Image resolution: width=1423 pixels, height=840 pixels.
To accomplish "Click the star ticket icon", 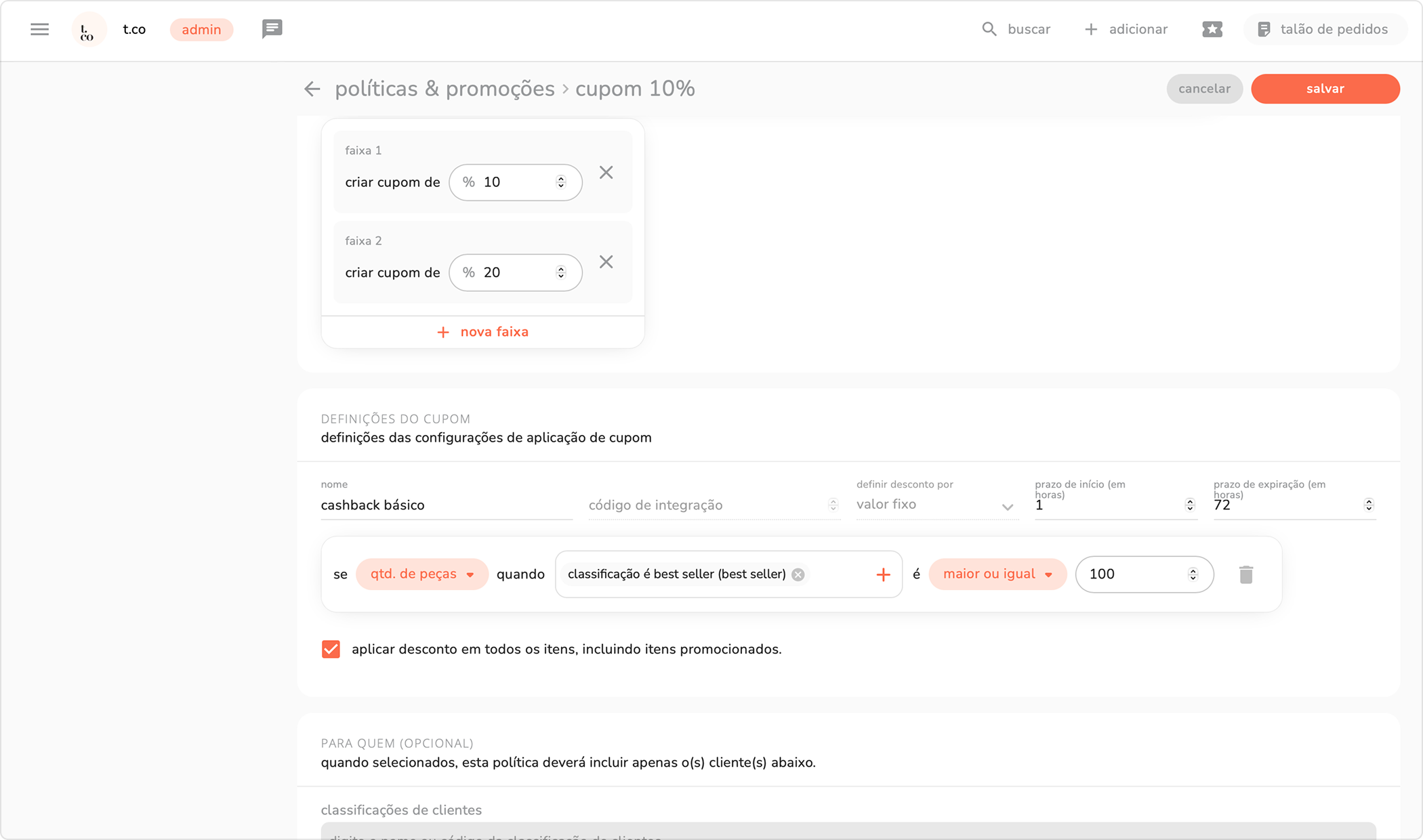I will coord(1212,29).
